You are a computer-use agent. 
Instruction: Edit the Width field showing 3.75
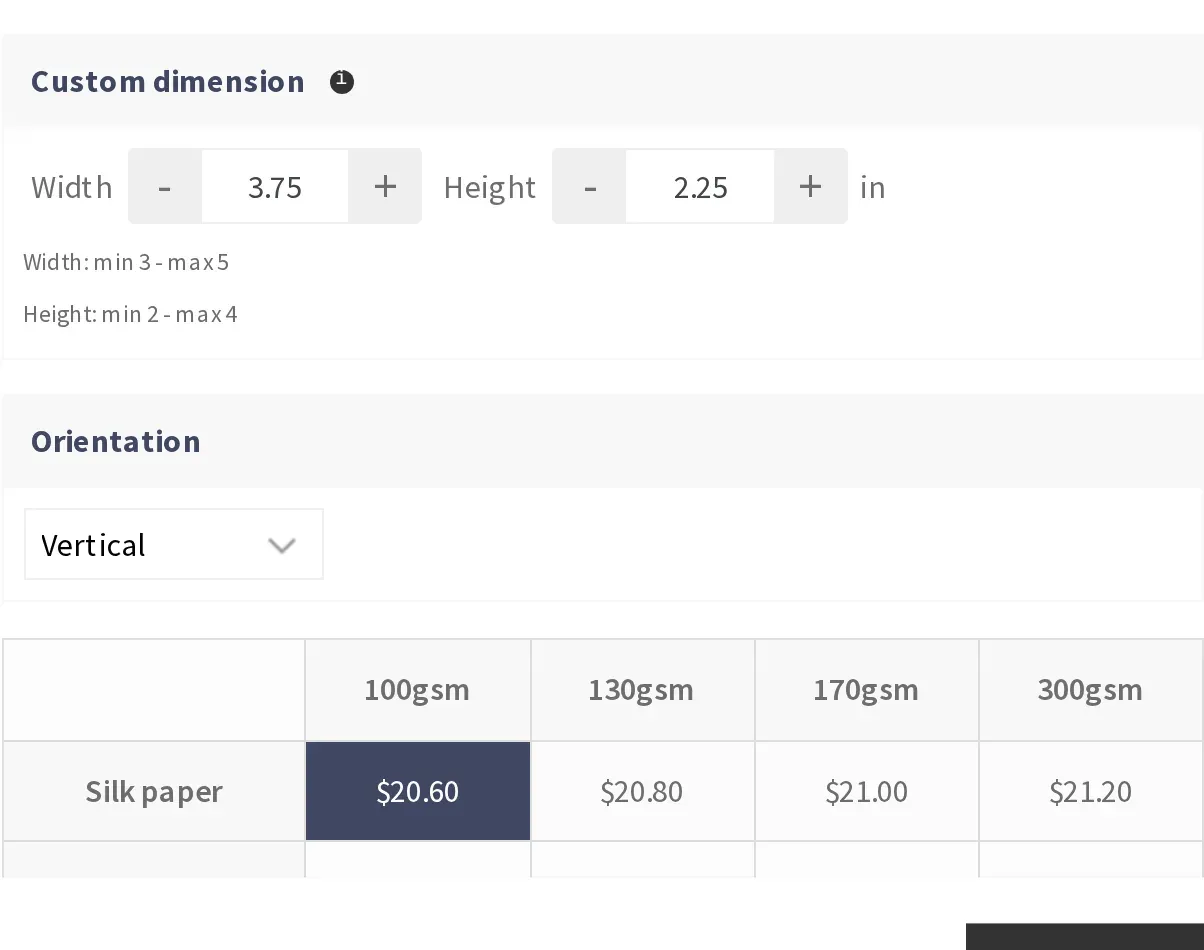pos(275,186)
